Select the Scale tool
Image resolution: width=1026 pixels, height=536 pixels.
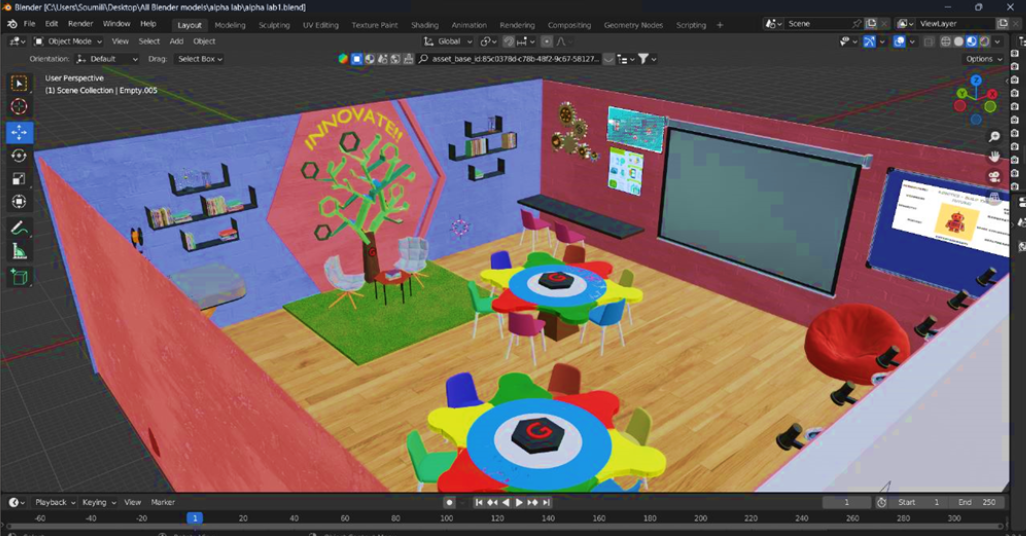pyautogui.click(x=20, y=179)
